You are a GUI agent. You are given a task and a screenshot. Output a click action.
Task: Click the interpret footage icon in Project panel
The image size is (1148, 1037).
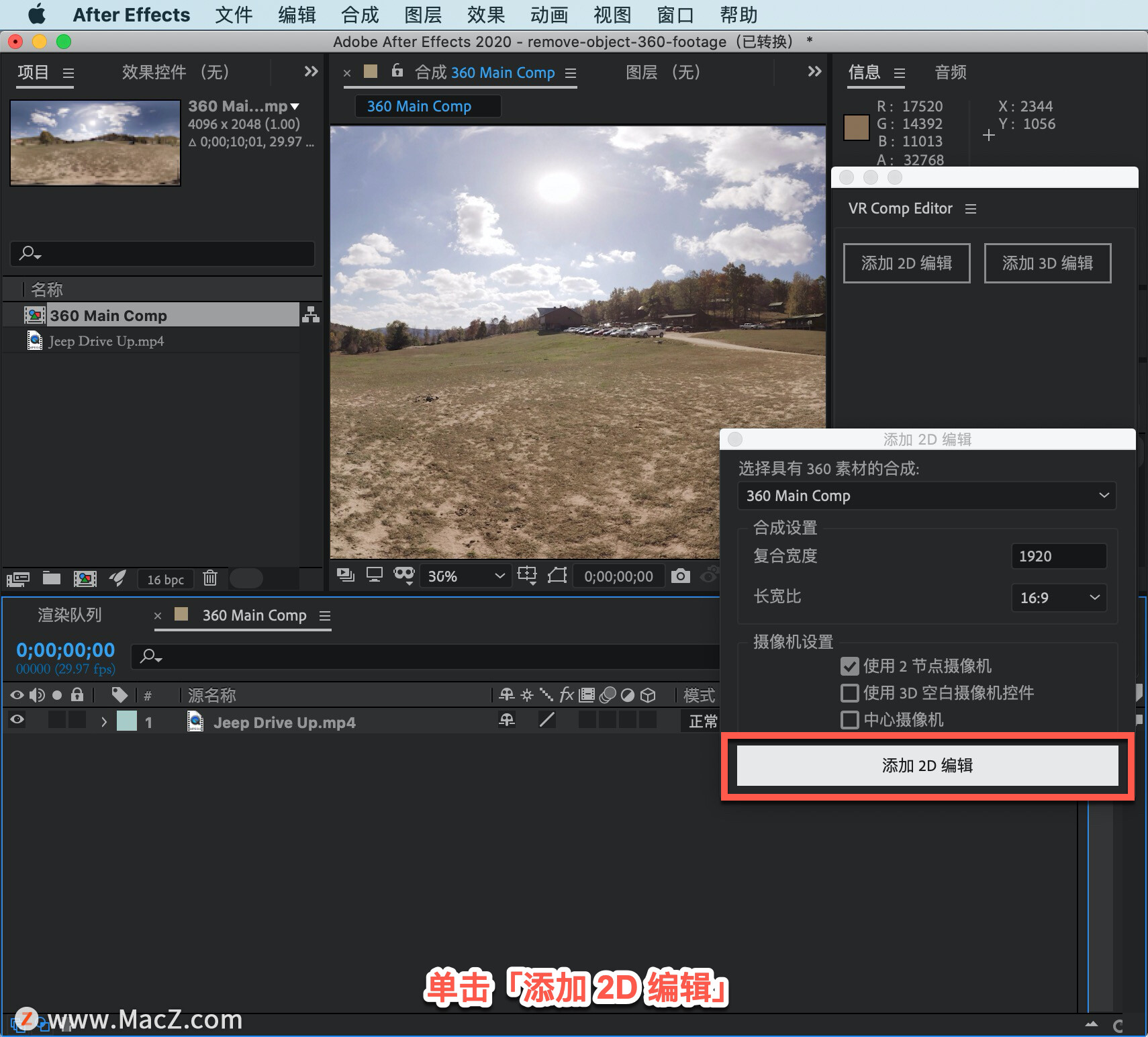coord(18,578)
